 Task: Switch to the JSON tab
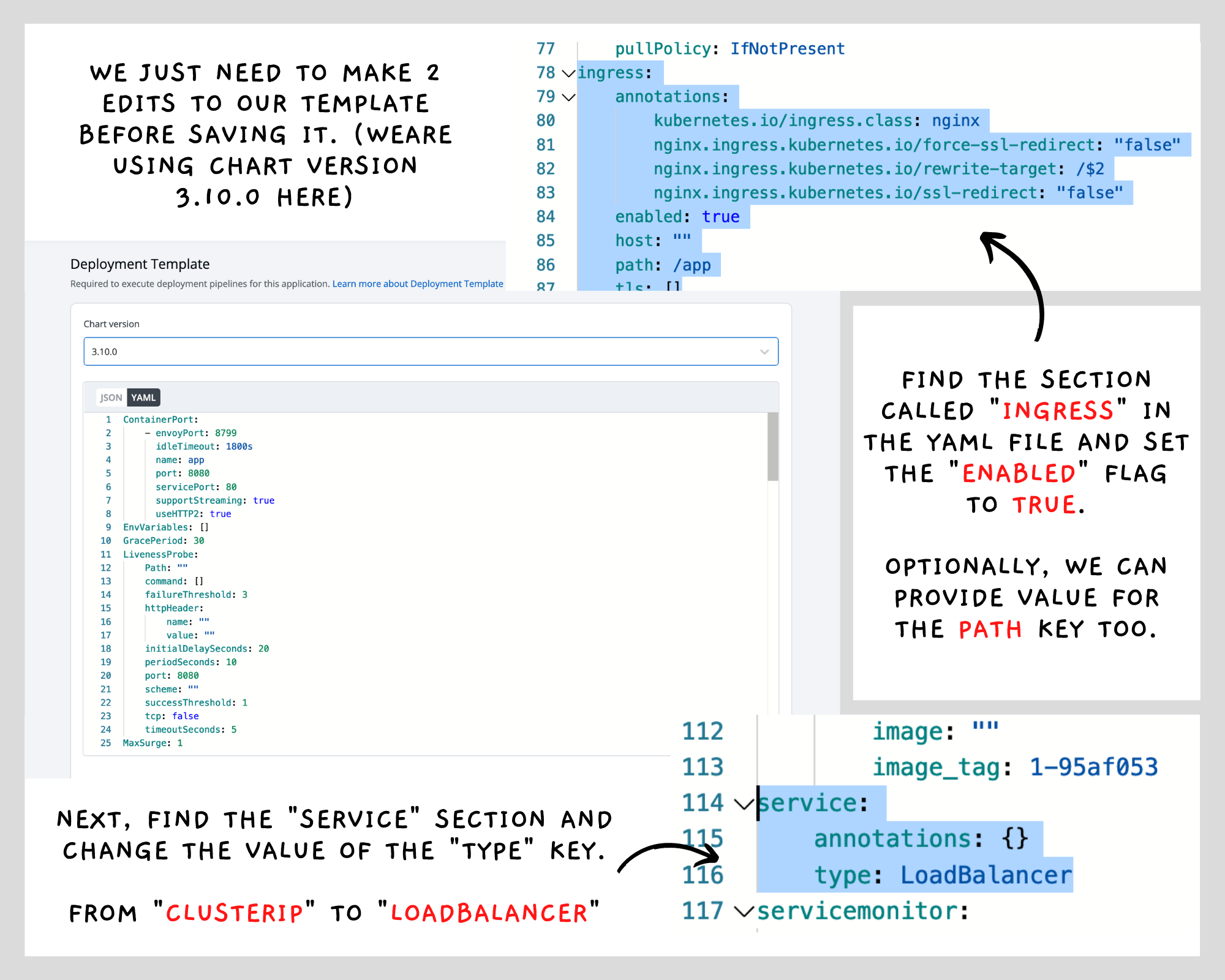(111, 398)
